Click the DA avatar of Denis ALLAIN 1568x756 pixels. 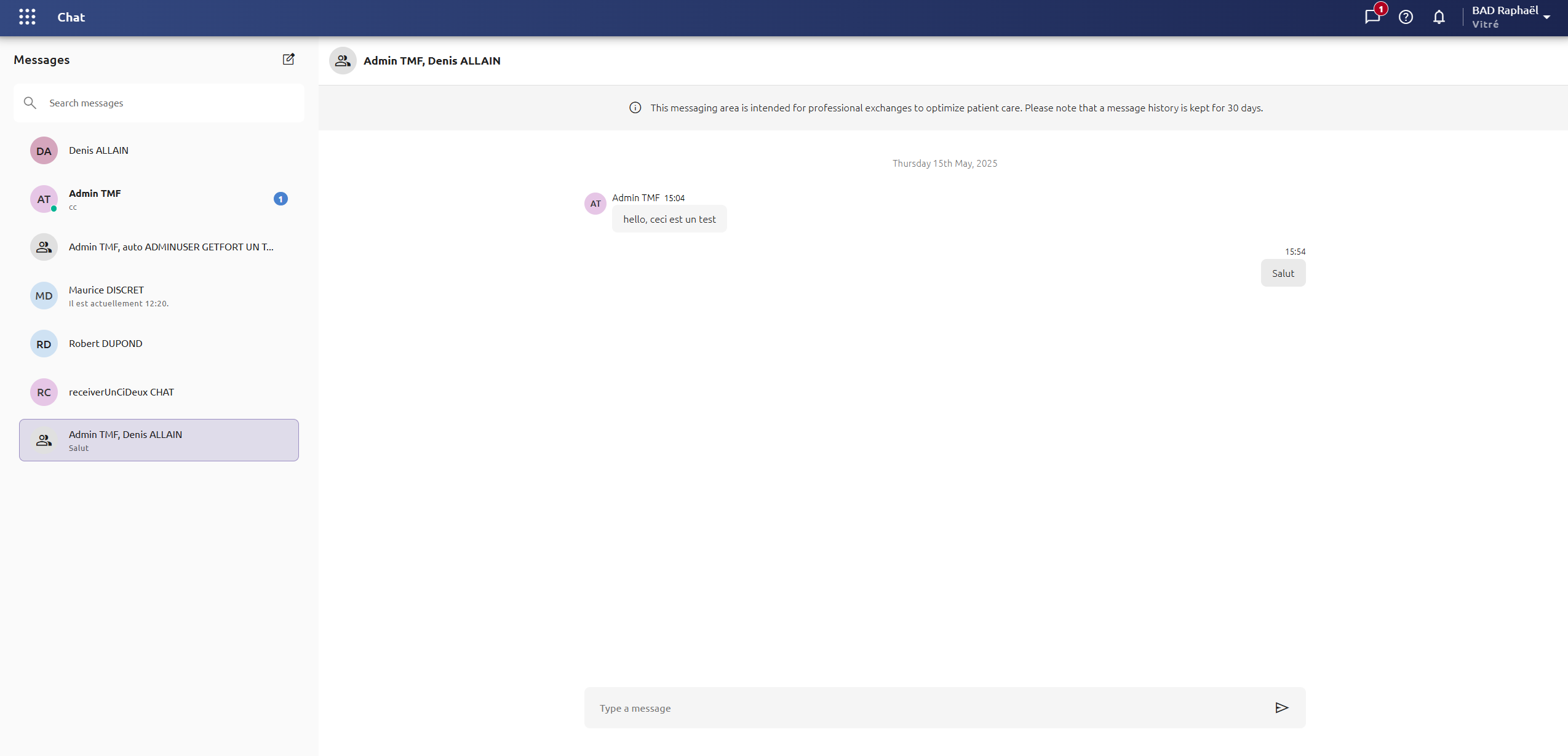[44, 151]
